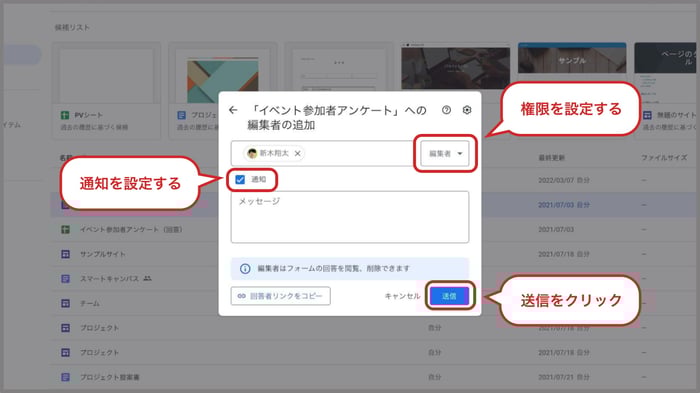Toggle the 通知 checkbox
Image resolution: width=700 pixels, height=393 pixels.
click(240, 180)
